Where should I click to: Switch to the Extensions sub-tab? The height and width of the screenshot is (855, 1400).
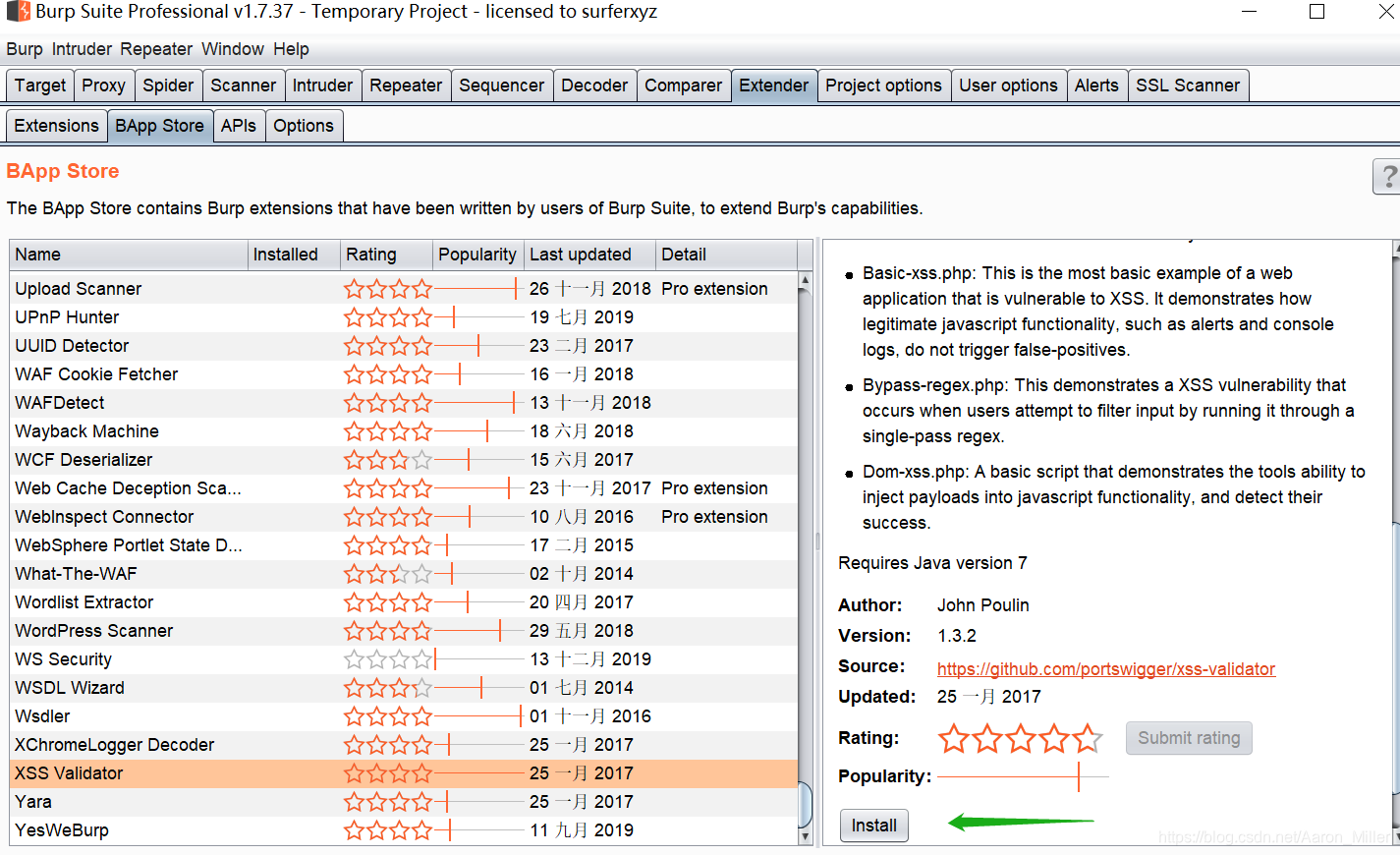click(x=56, y=126)
